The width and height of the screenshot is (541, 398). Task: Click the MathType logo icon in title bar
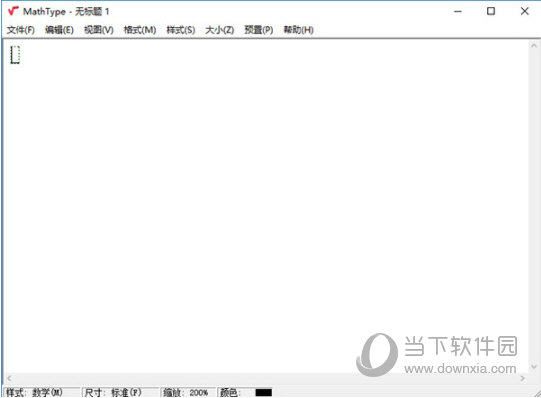[13, 11]
